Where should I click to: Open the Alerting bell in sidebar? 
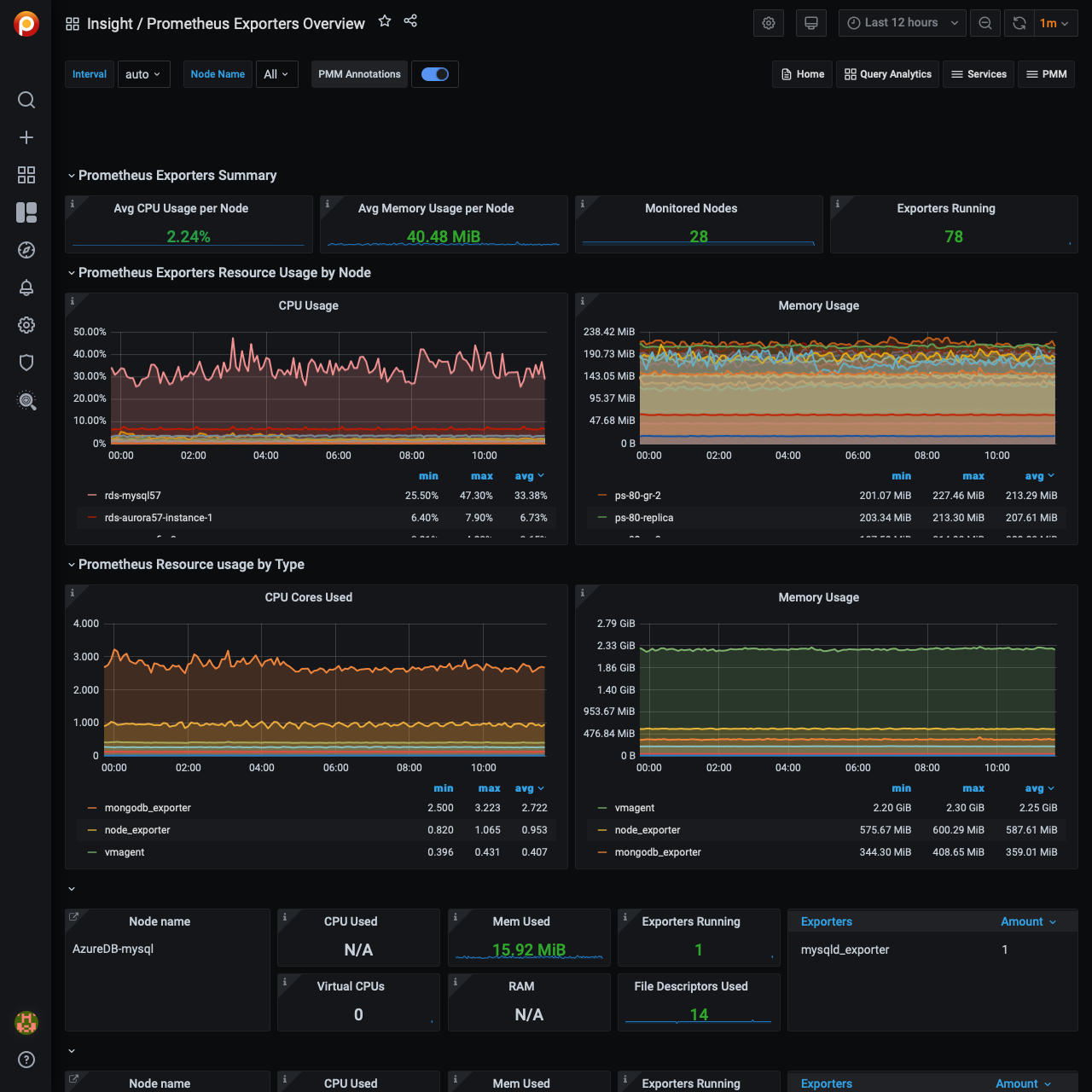click(x=26, y=288)
